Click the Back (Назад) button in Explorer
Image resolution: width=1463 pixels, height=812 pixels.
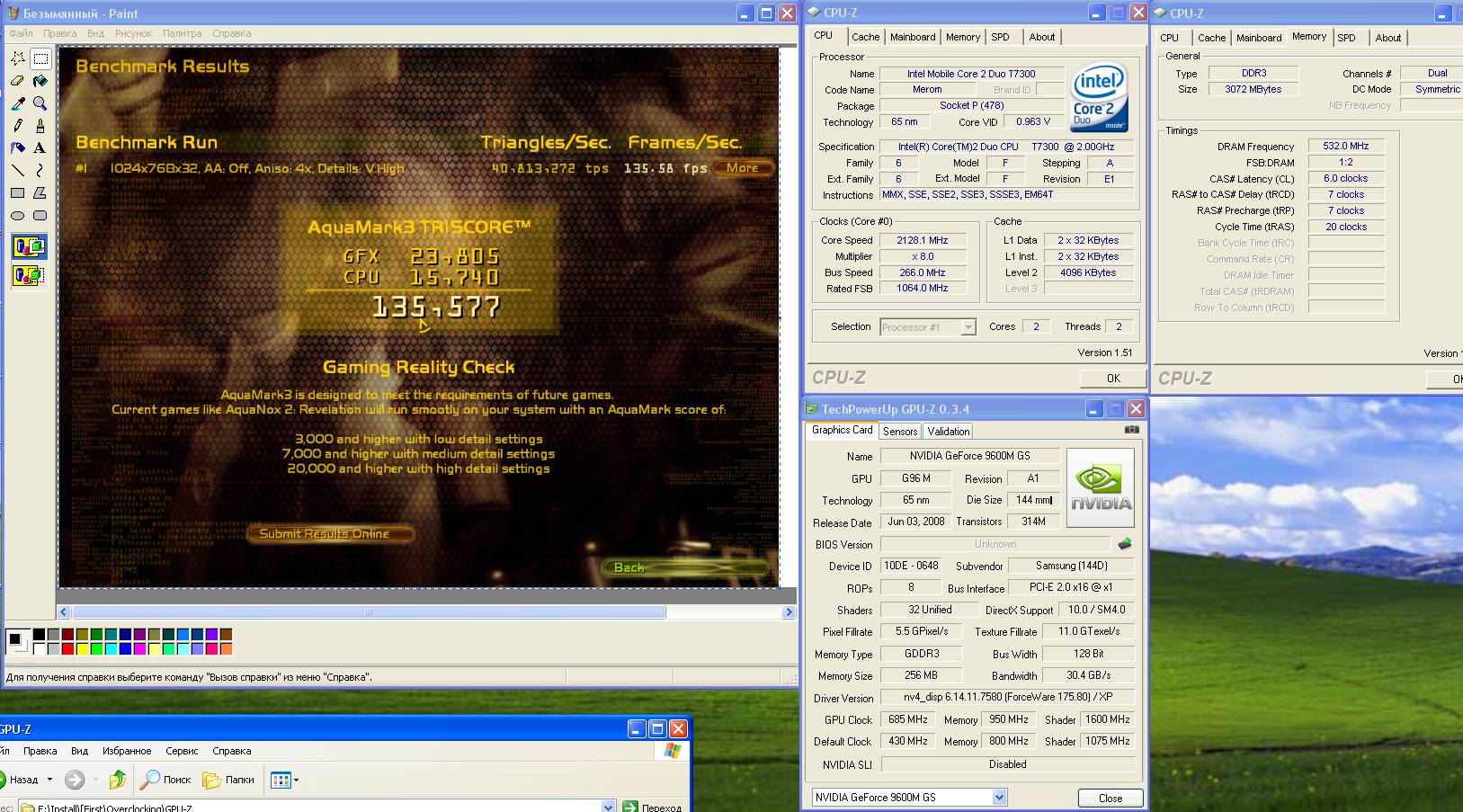pos(20,780)
